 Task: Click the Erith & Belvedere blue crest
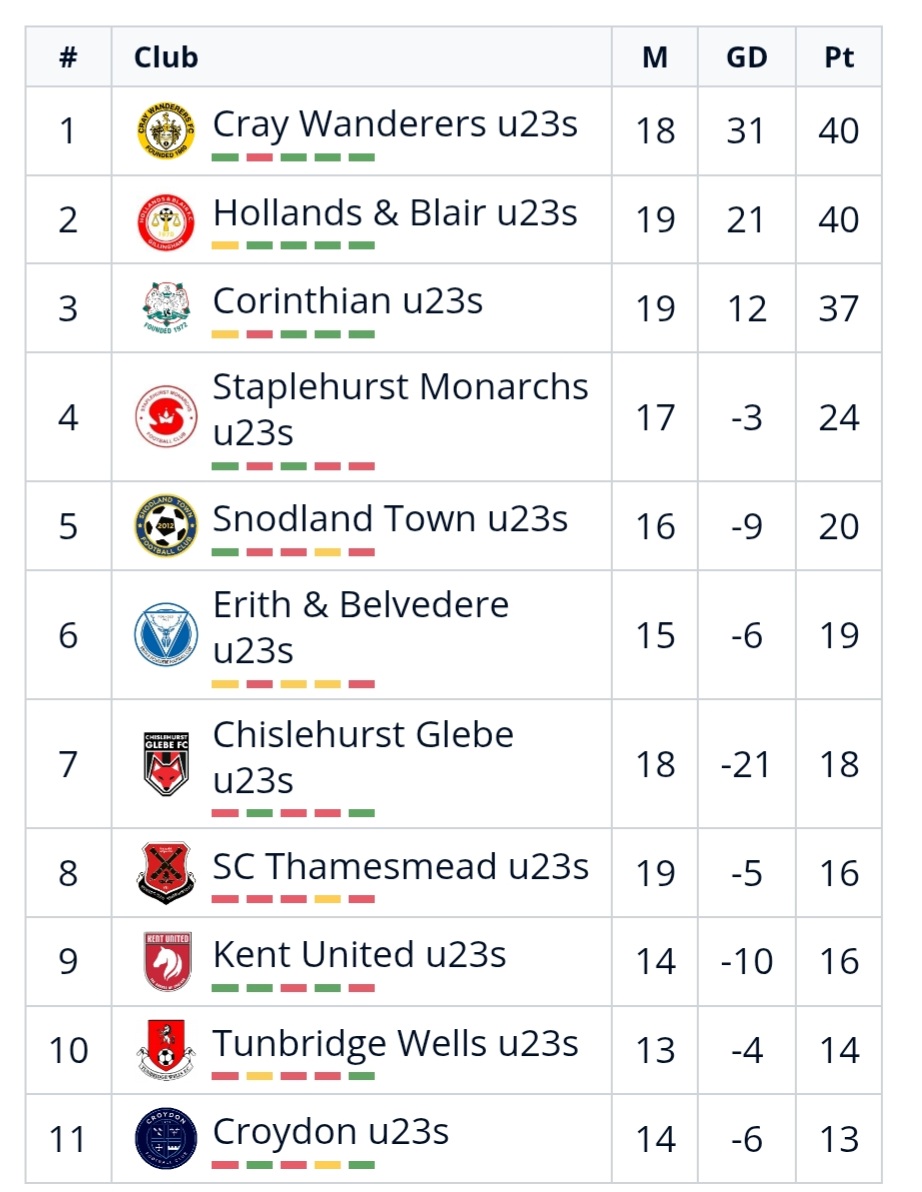click(x=166, y=634)
